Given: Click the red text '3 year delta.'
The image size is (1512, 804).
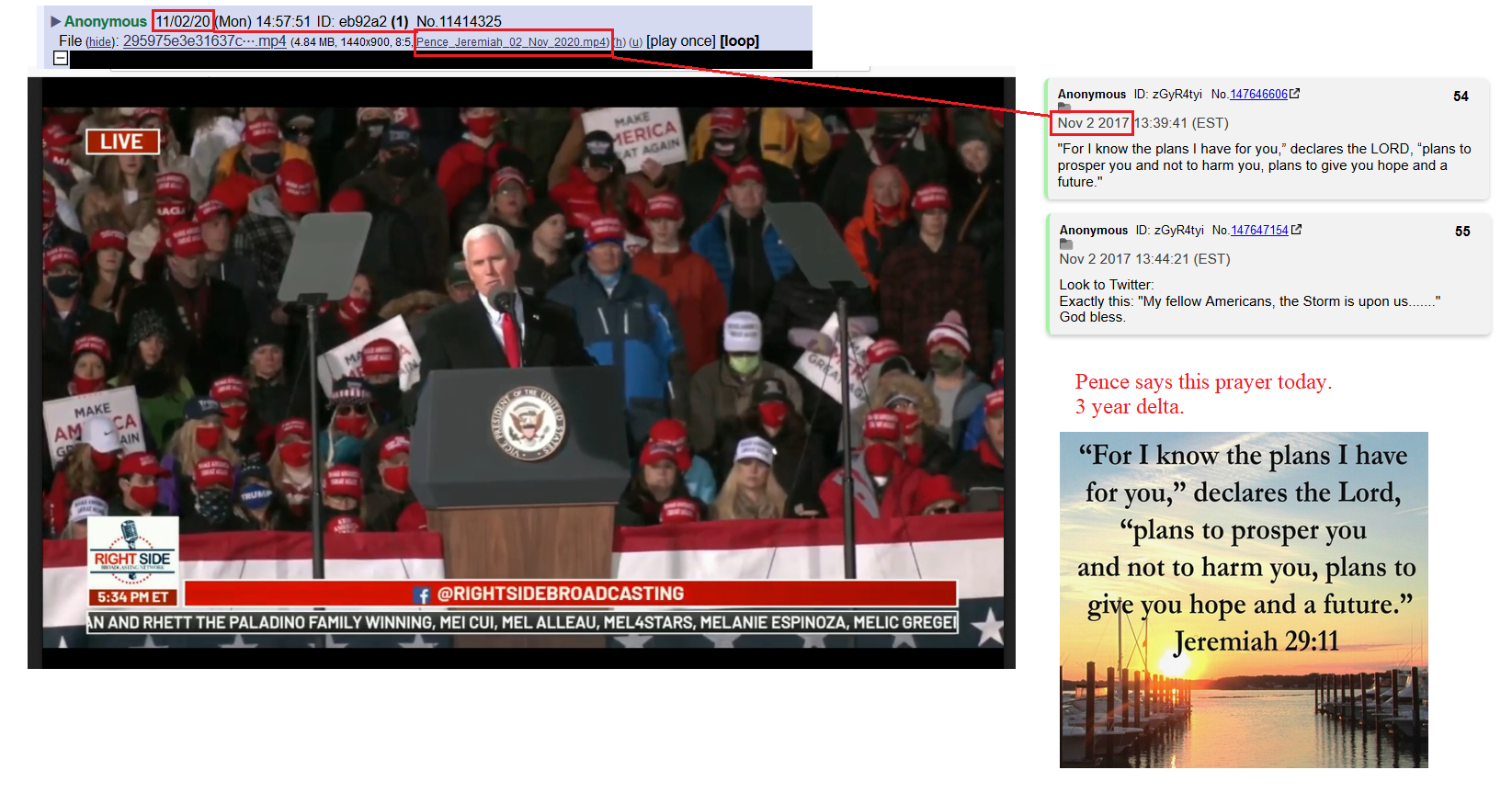Looking at the screenshot, I should (1130, 407).
